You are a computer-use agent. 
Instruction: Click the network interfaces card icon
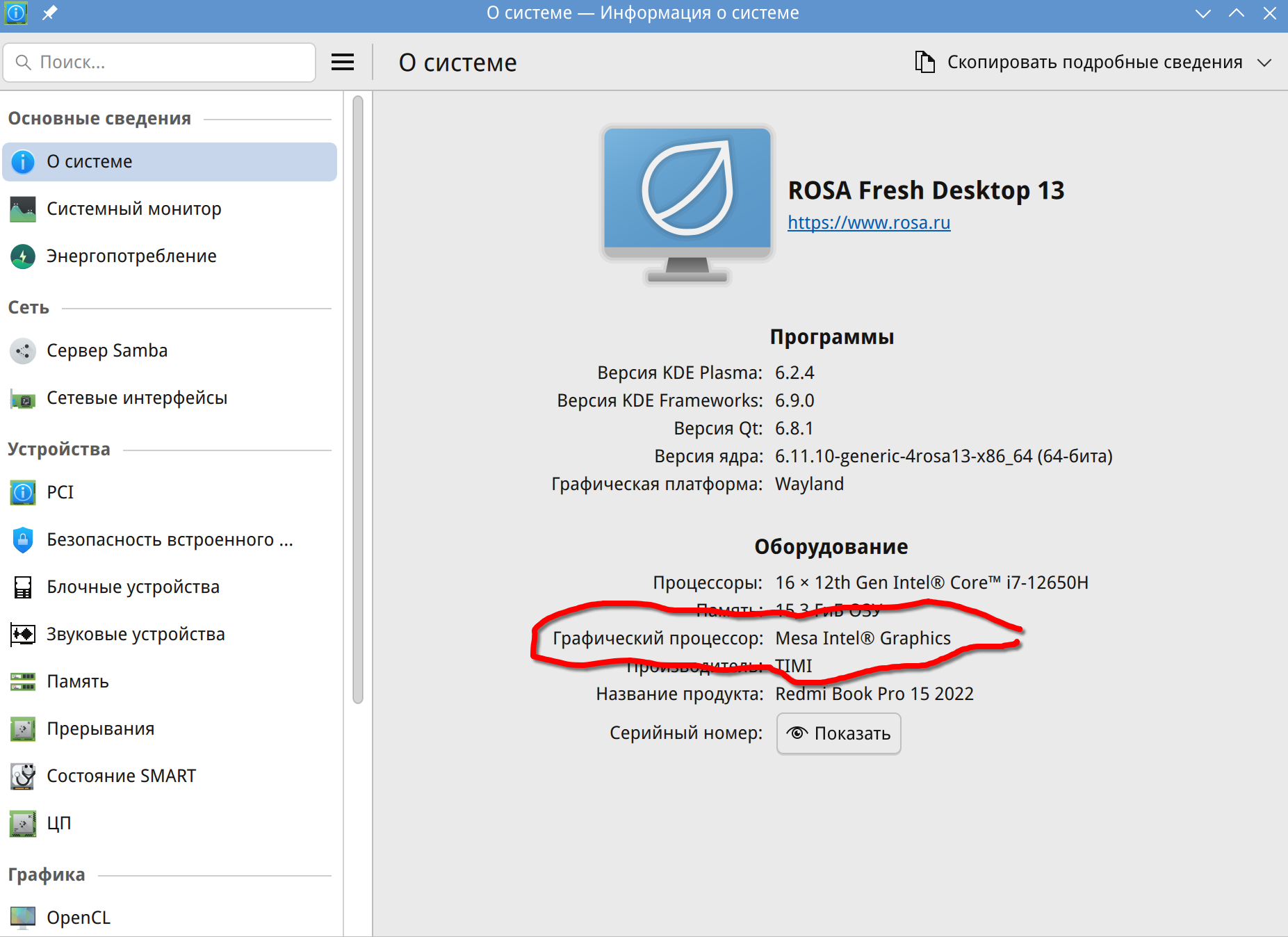[23, 399]
